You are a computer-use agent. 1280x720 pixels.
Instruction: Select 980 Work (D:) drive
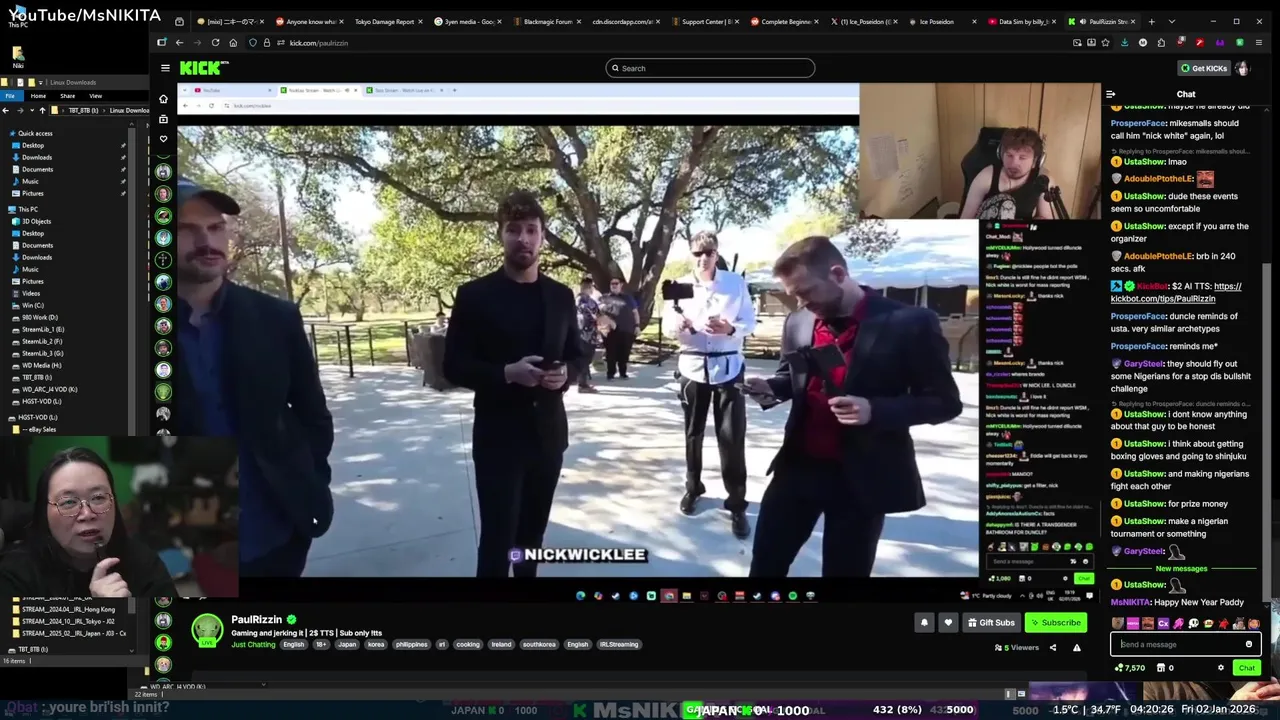coord(40,317)
